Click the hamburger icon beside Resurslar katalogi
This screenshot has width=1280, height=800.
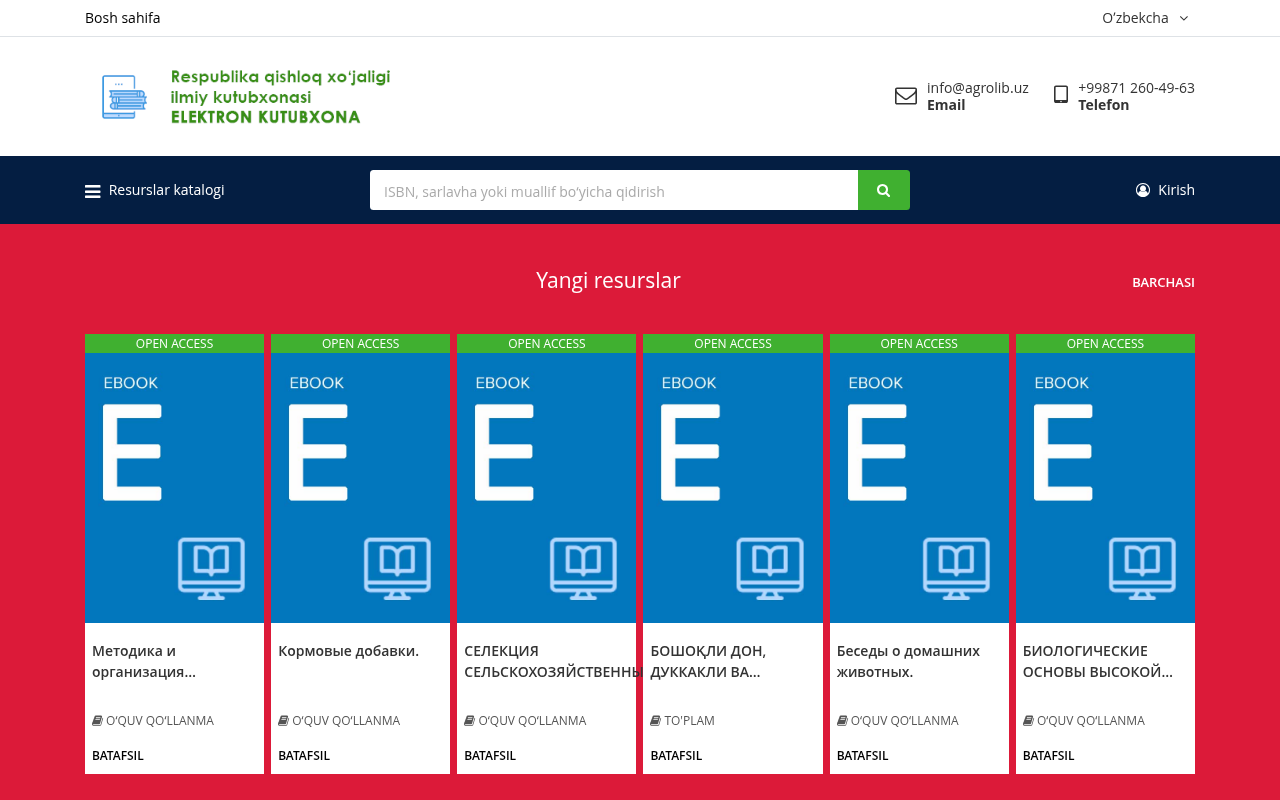click(93, 191)
